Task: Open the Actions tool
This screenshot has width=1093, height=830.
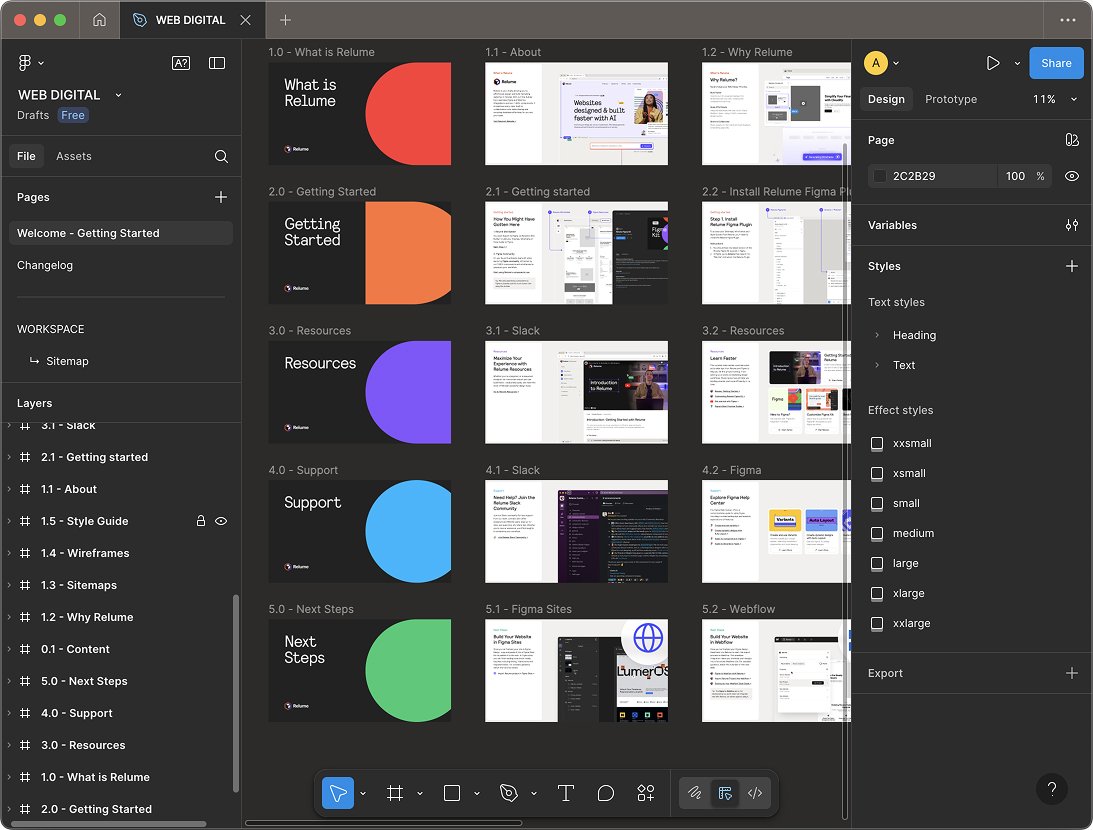Action: 645,793
